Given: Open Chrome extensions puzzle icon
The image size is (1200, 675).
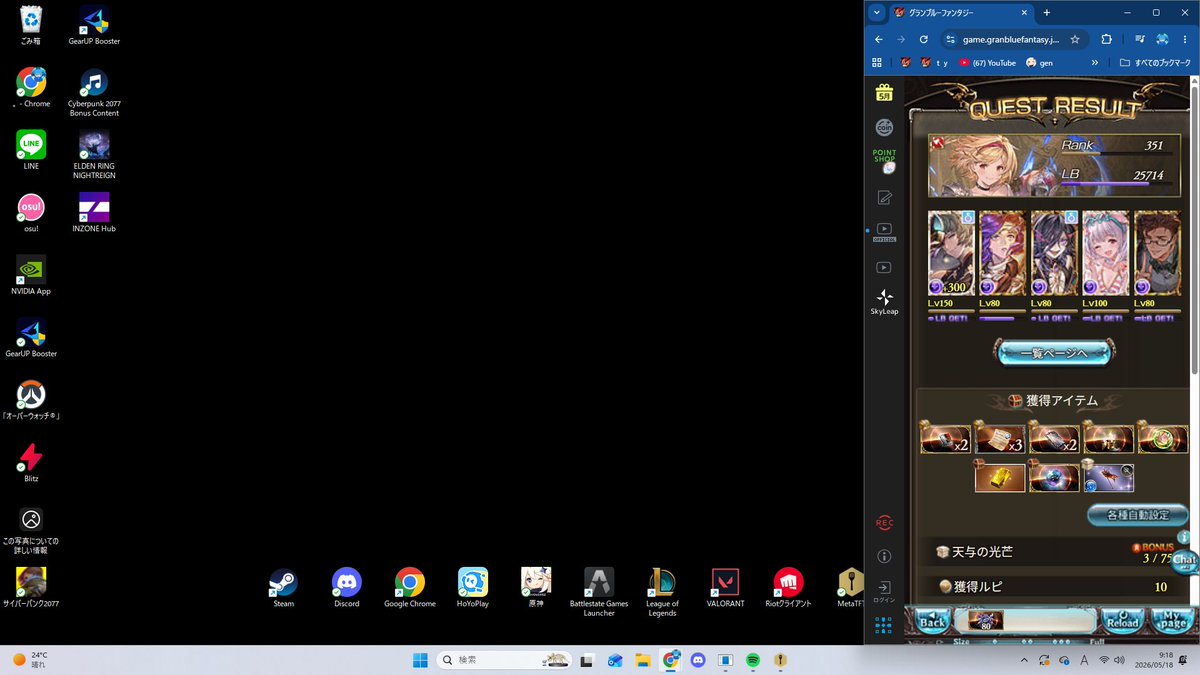Looking at the screenshot, I should tap(1106, 39).
